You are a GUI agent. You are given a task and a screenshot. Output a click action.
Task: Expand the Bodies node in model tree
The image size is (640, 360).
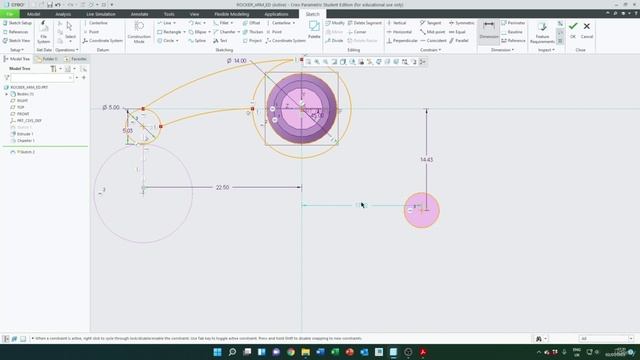coord(6,94)
